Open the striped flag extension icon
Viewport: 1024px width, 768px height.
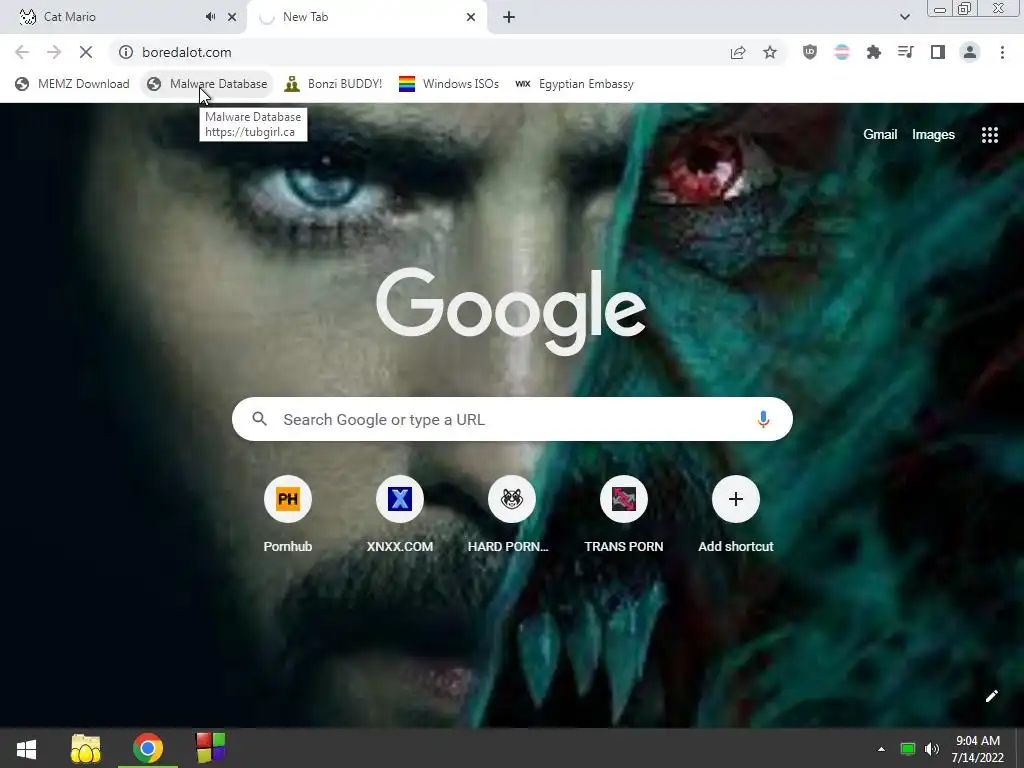[842, 52]
